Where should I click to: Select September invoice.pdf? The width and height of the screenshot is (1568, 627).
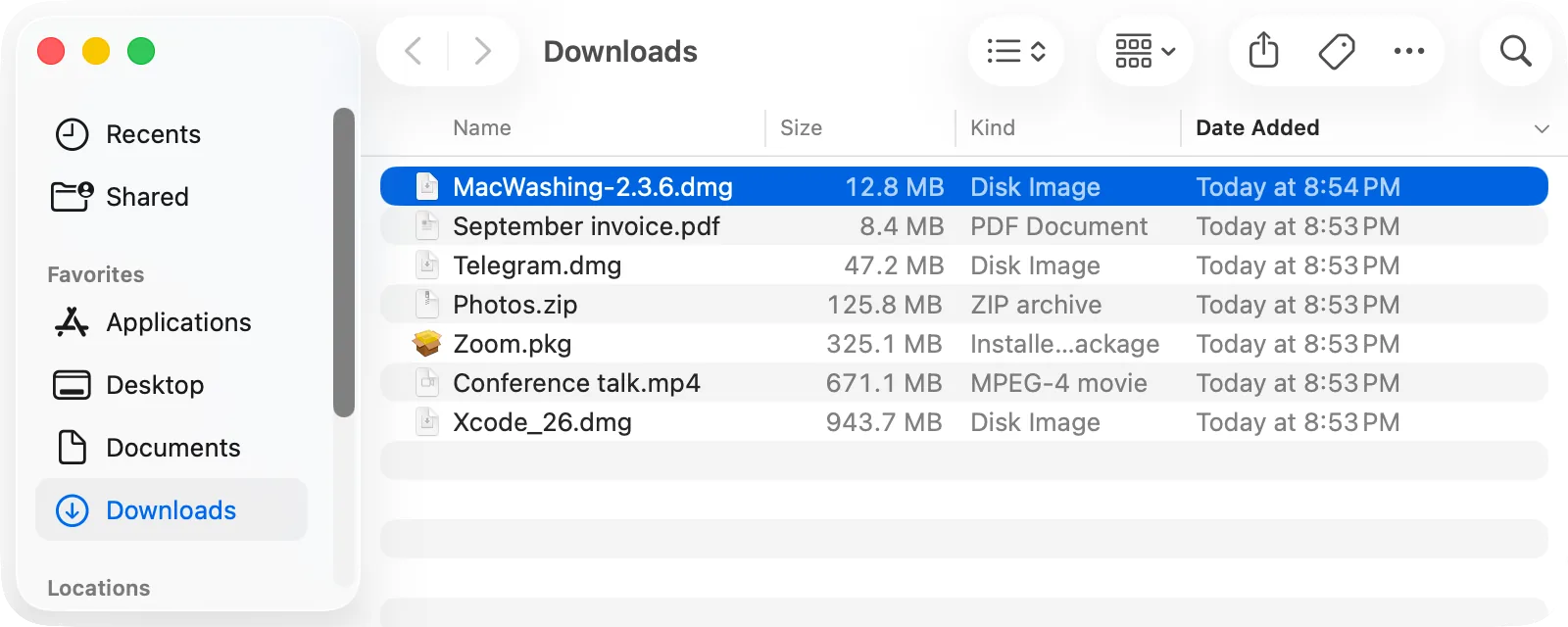964,225
